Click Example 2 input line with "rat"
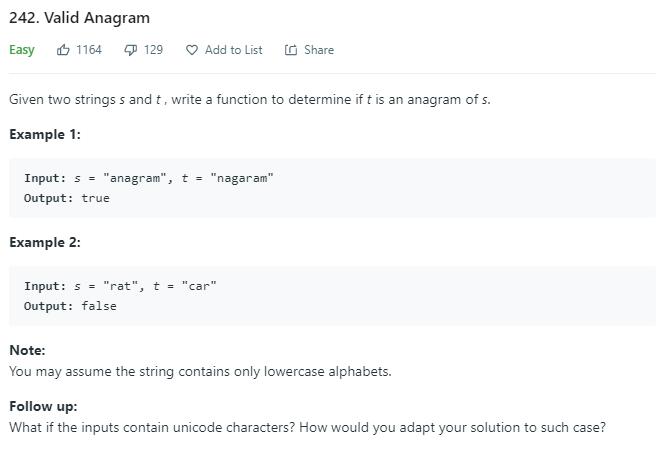 click(x=120, y=286)
